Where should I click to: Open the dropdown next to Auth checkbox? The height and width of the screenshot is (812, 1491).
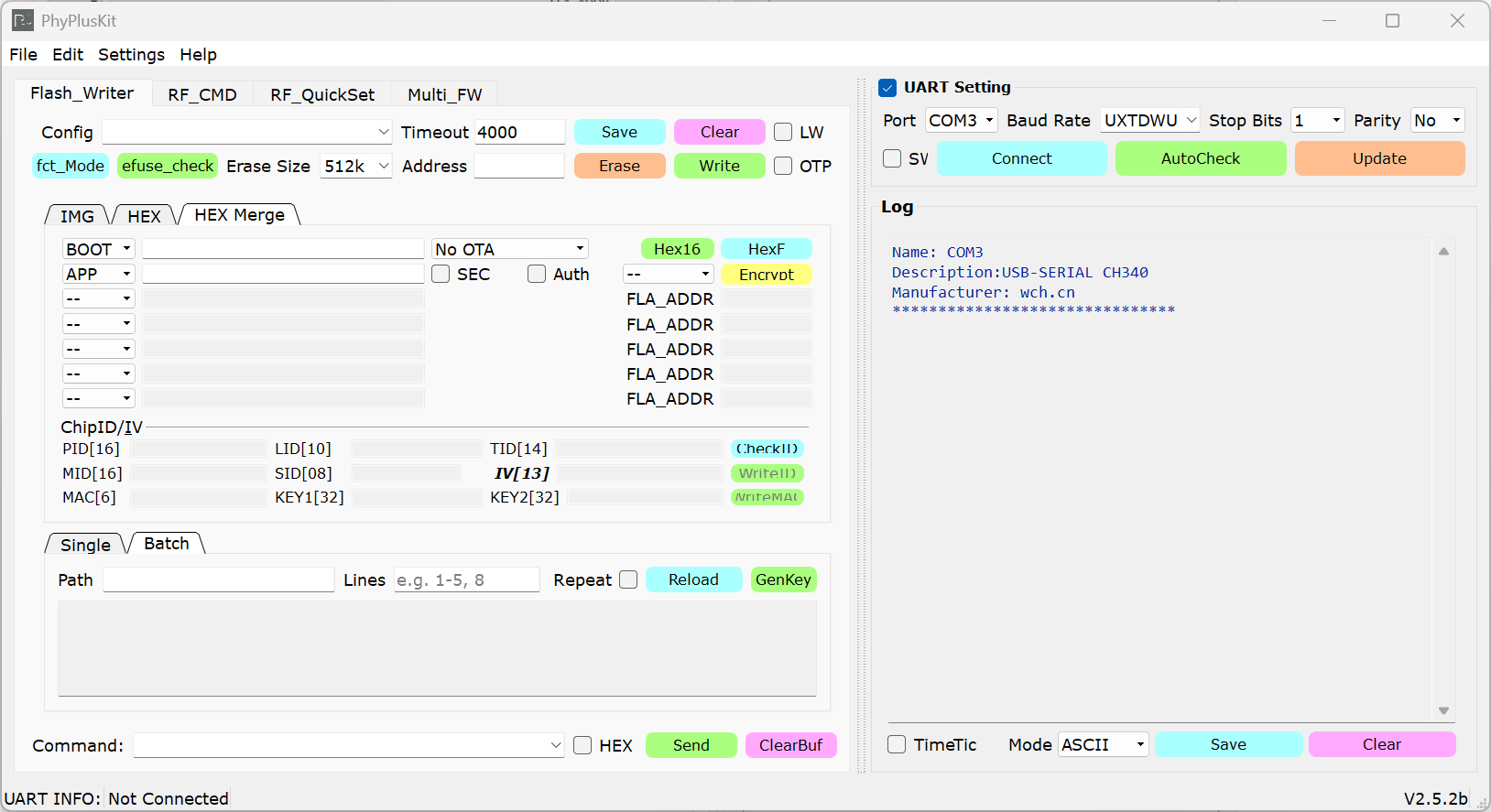[x=668, y=274]
